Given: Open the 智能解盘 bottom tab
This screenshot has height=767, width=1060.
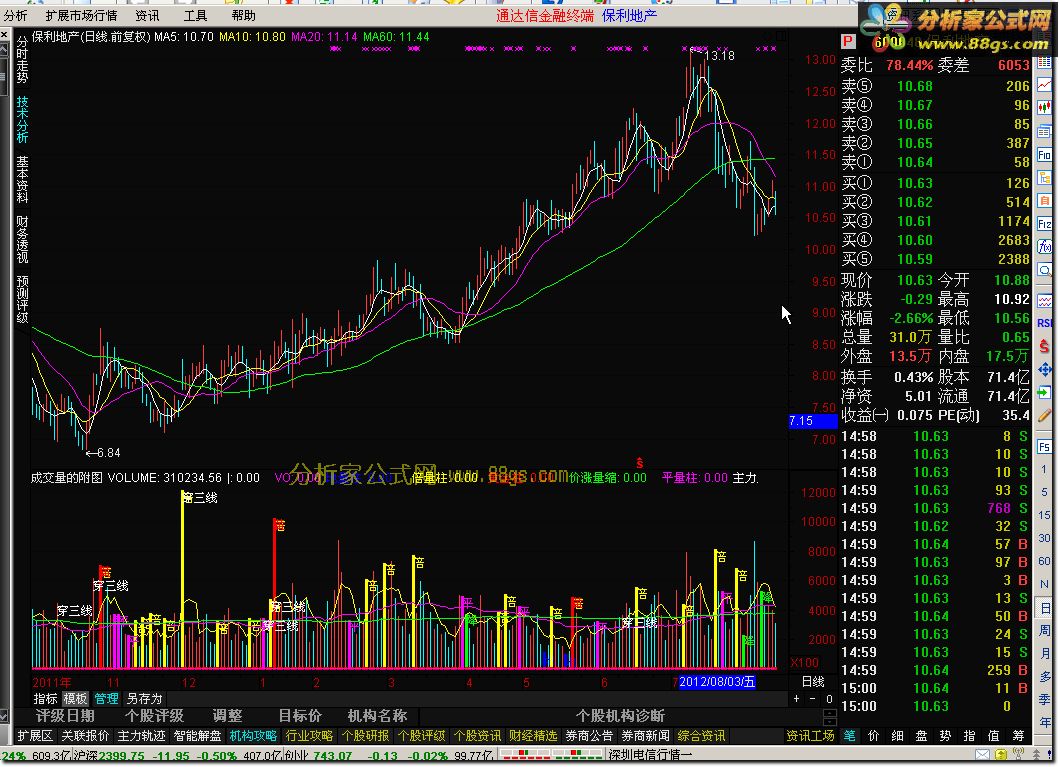Looking at the screenshot, I should (x=197, y=735).
